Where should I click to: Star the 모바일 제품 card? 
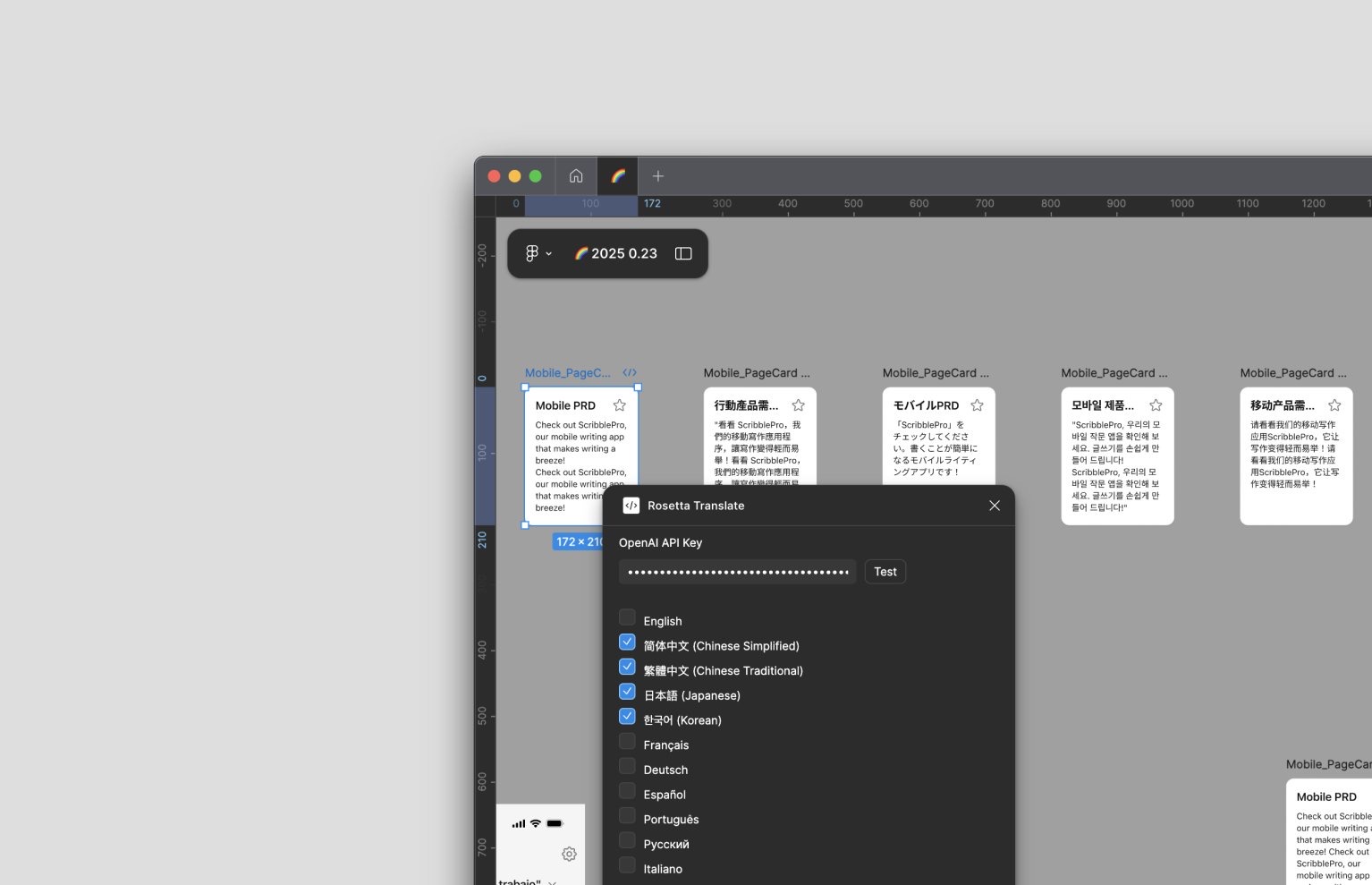tap(1156, 405)
